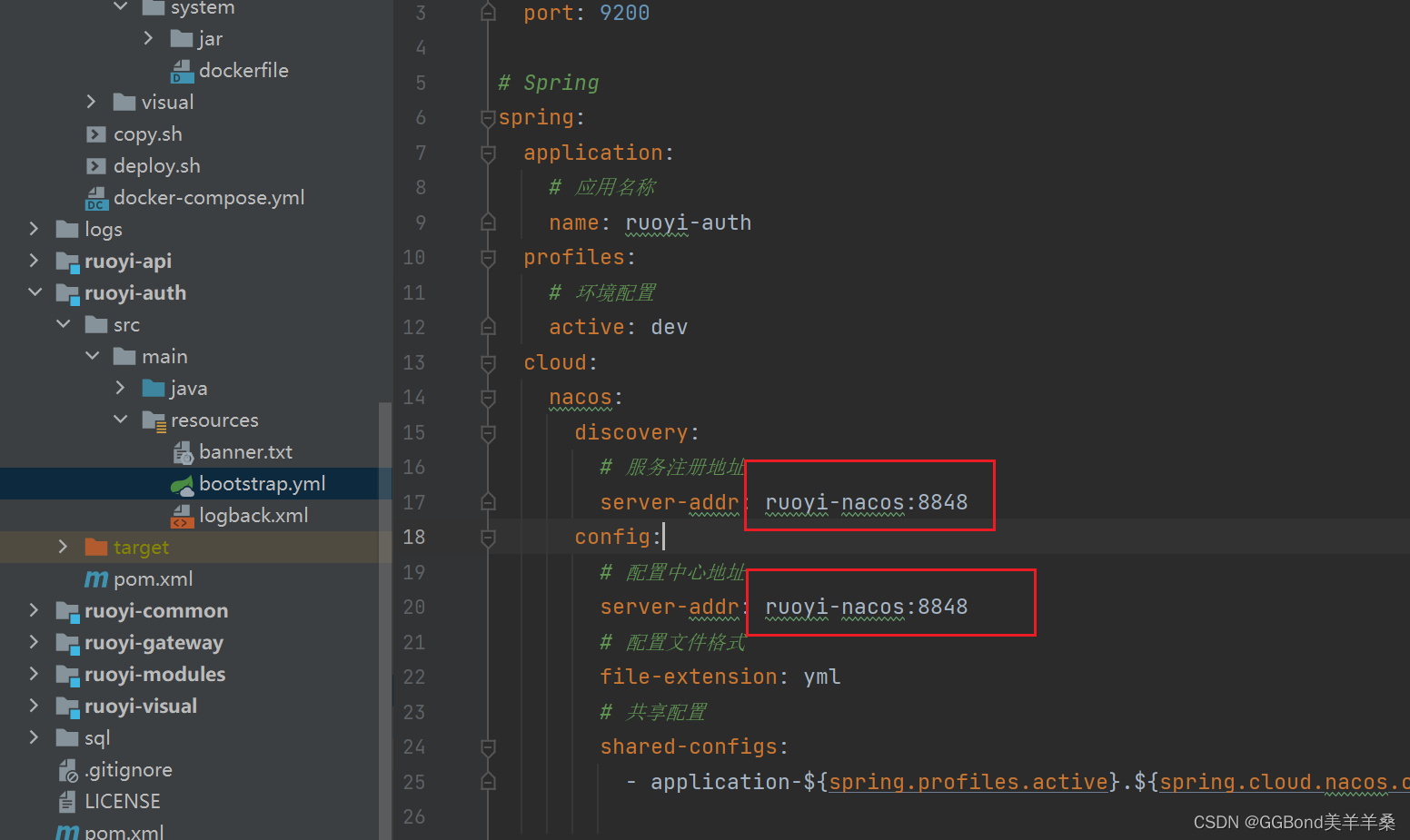Collapse the ruoyi-auth module
The image size is (1410, 840).
click(x=34, y=292)
